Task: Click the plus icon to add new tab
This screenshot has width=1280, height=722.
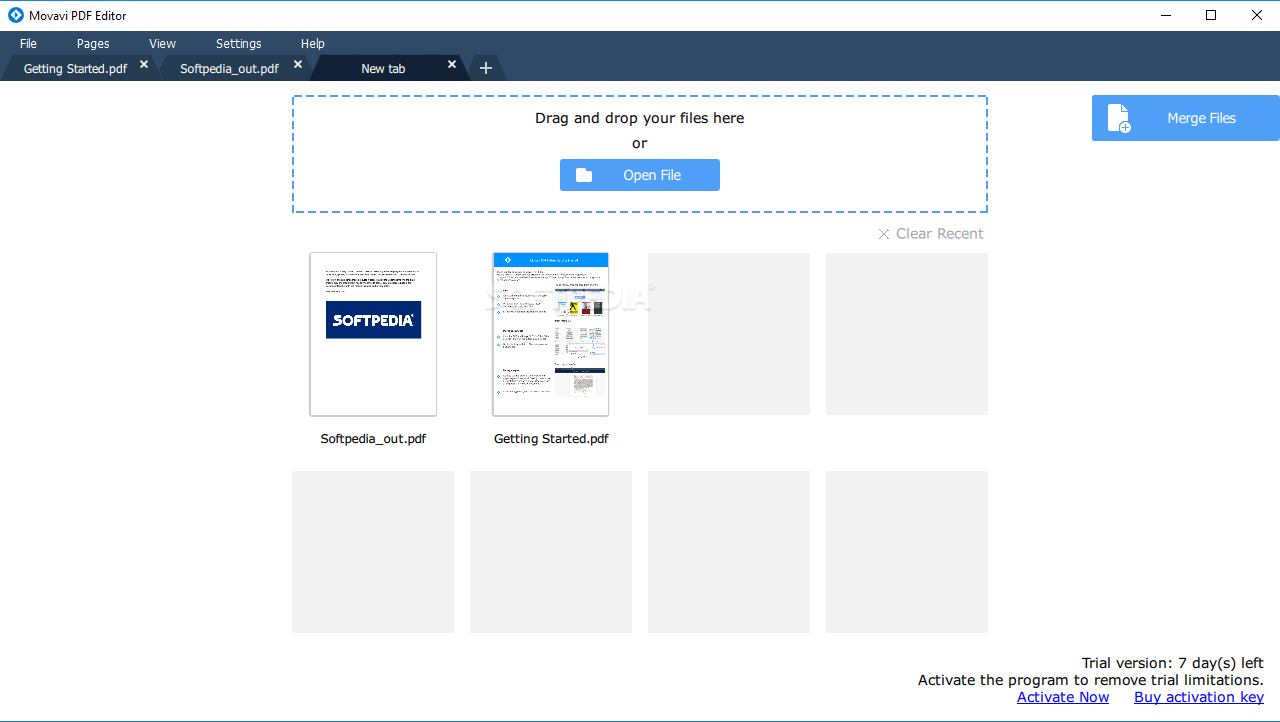Action: (x=486, y=68)
